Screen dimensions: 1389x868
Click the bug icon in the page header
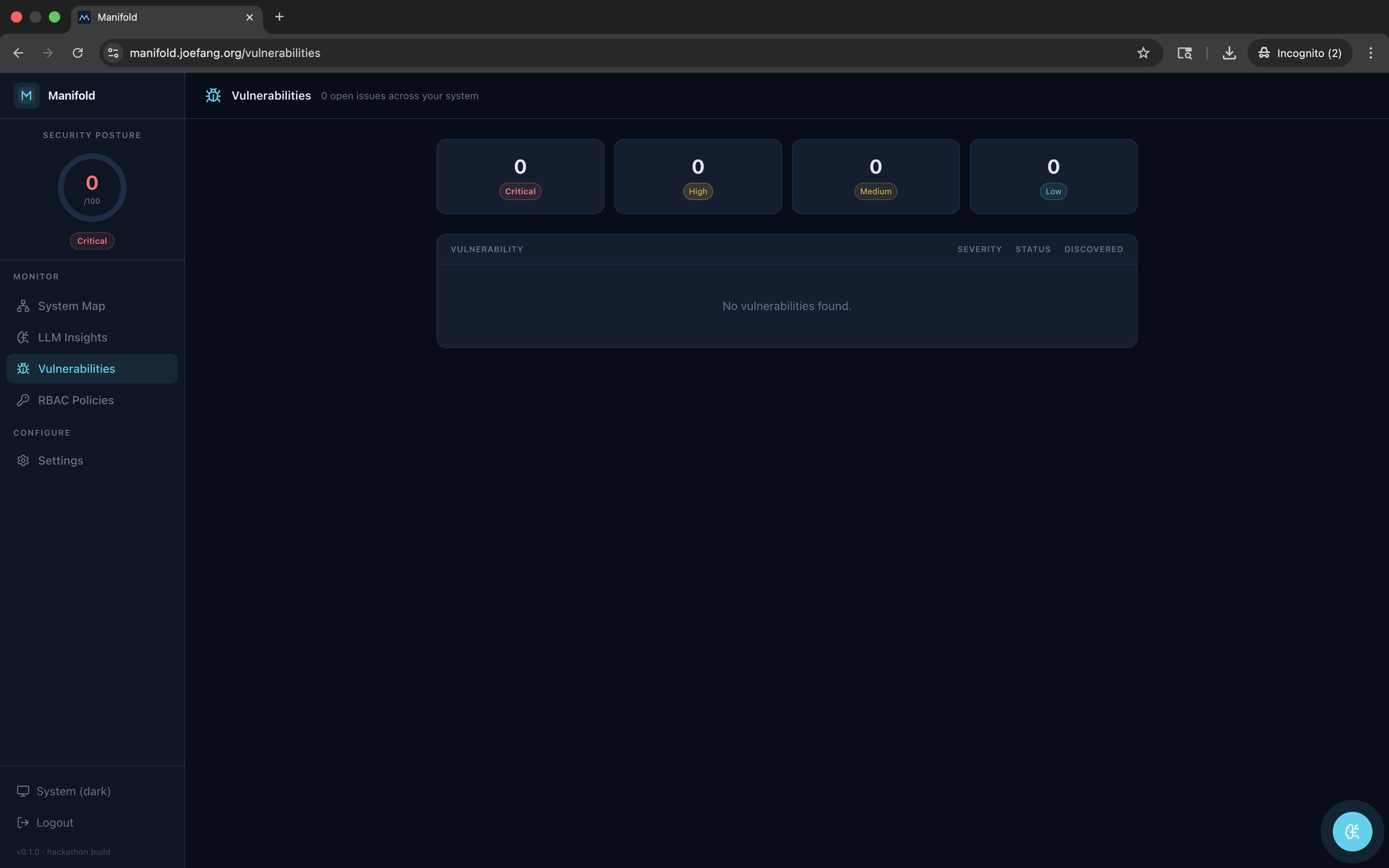tap(213, 95)
